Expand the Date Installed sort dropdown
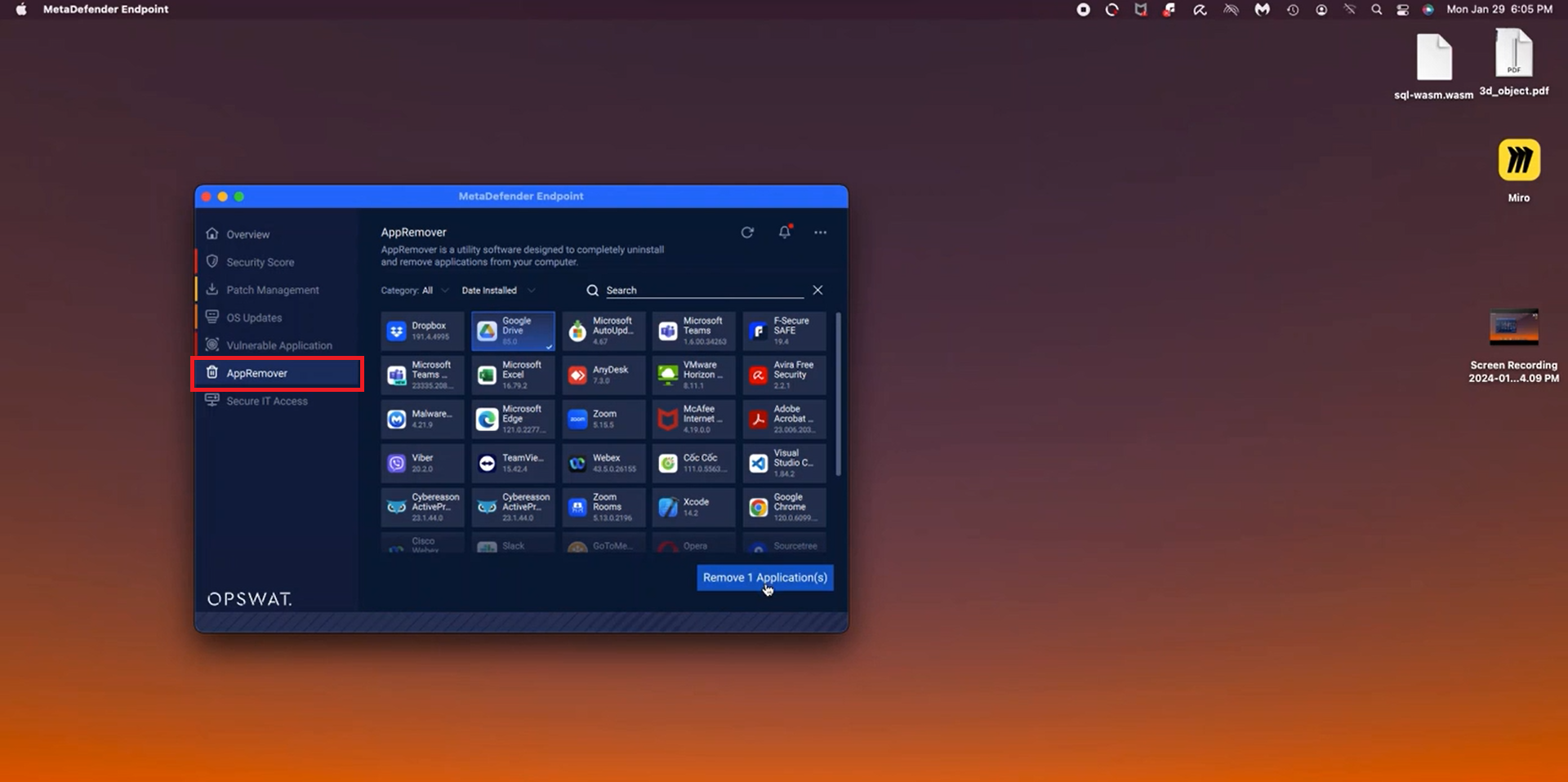The width and height of the screenshot is (1568, 782). (x=498, y=291)
